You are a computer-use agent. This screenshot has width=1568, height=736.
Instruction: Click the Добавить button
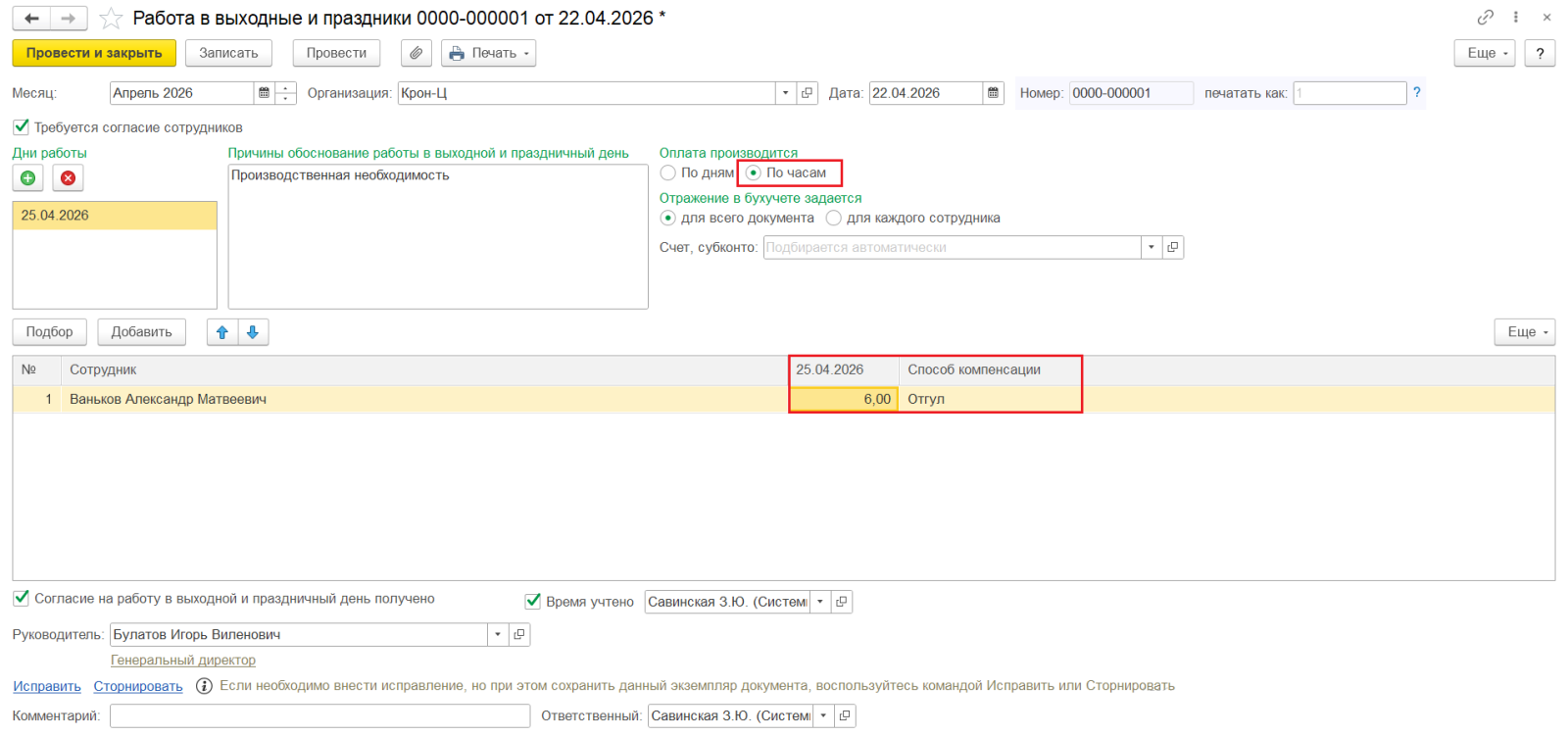click(142, 332)
